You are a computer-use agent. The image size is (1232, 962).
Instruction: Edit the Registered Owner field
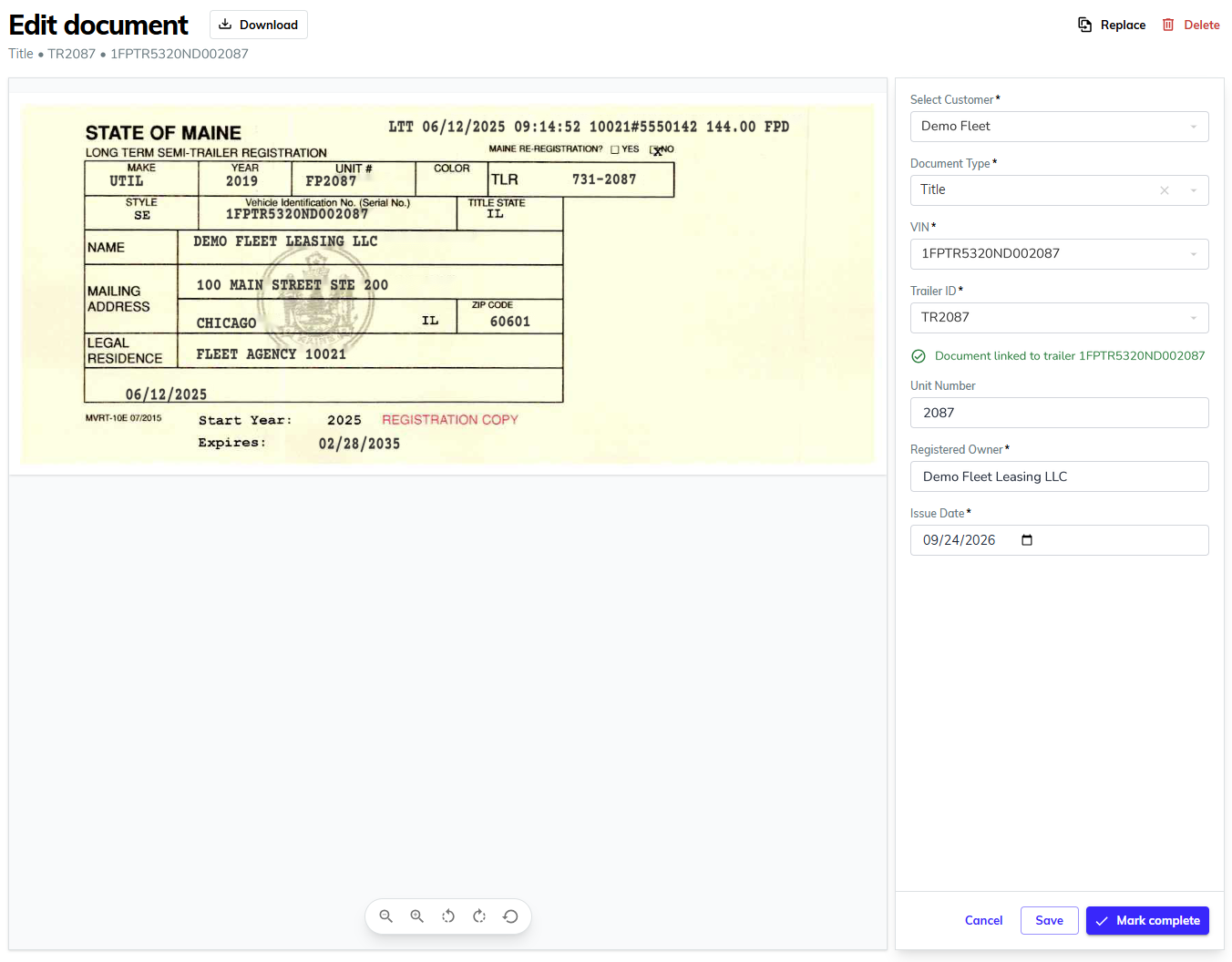1060,476
